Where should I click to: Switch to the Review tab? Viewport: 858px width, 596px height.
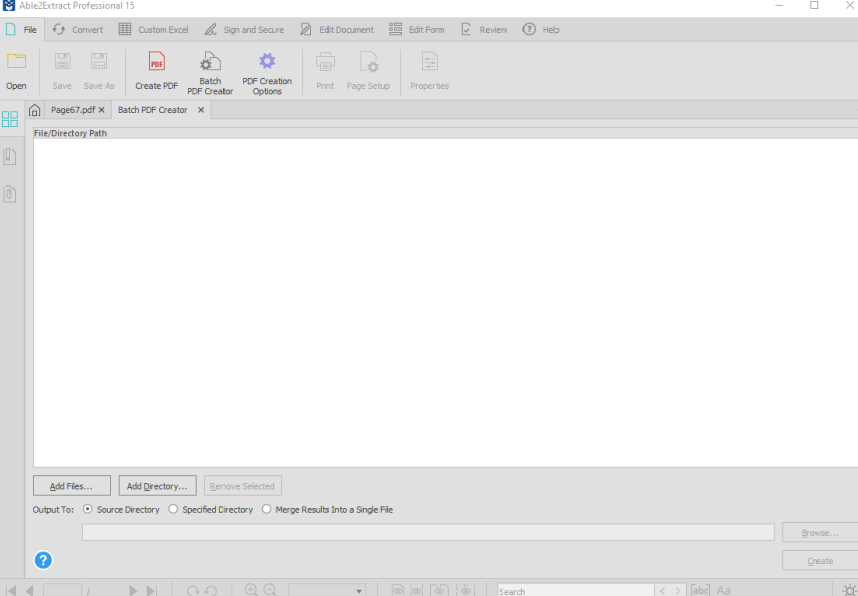click(x=484, y=30)
